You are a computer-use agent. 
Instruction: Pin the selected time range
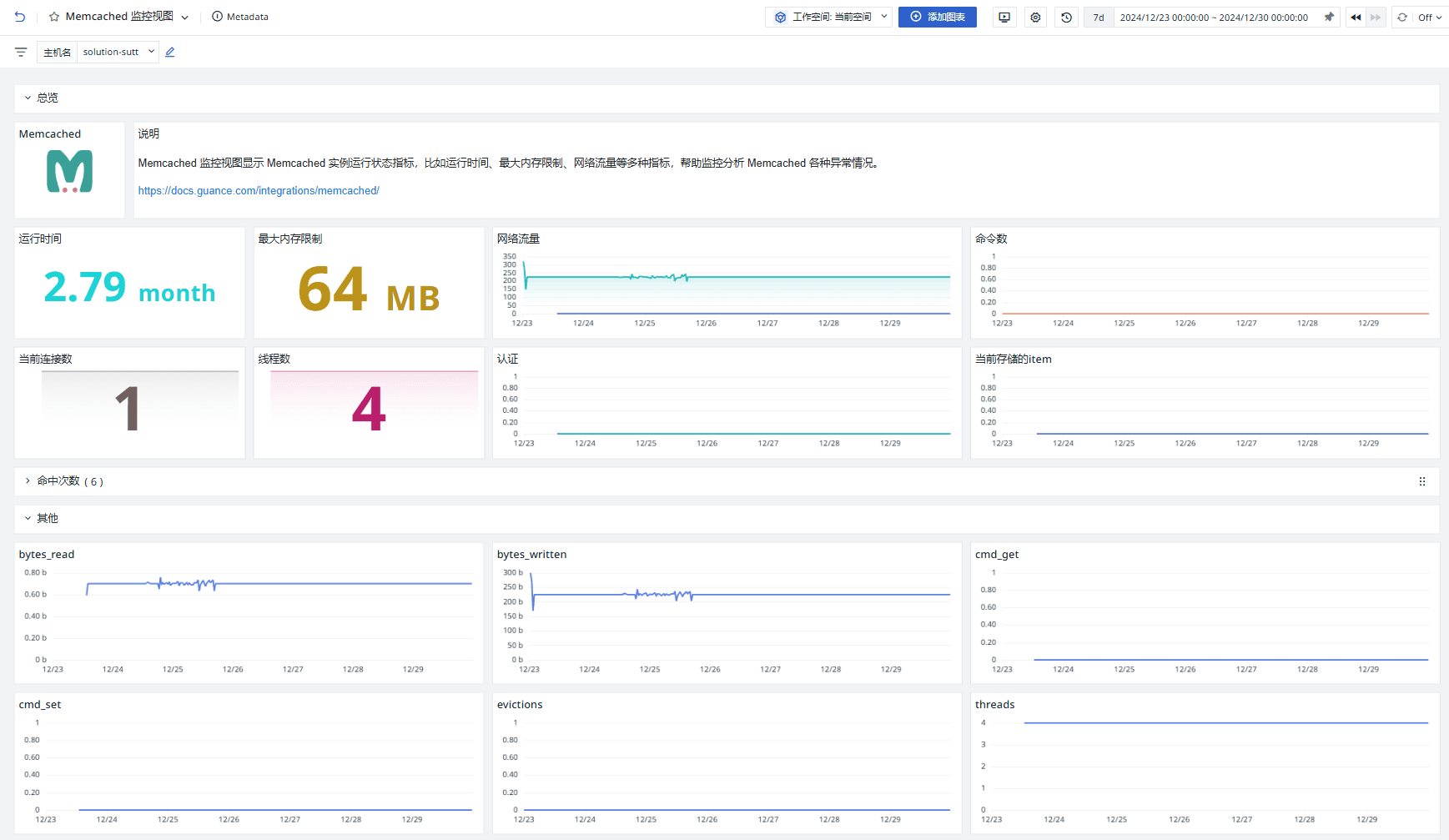1329,17
